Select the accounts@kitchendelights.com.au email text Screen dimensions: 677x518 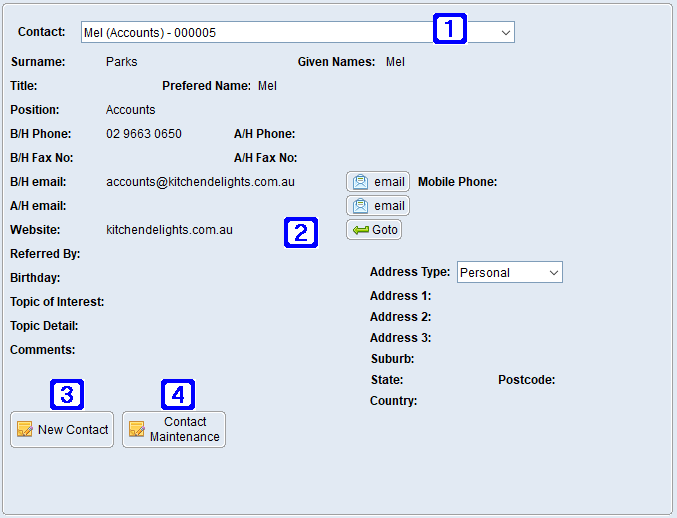pyautogui.click(x=200, y=182)
